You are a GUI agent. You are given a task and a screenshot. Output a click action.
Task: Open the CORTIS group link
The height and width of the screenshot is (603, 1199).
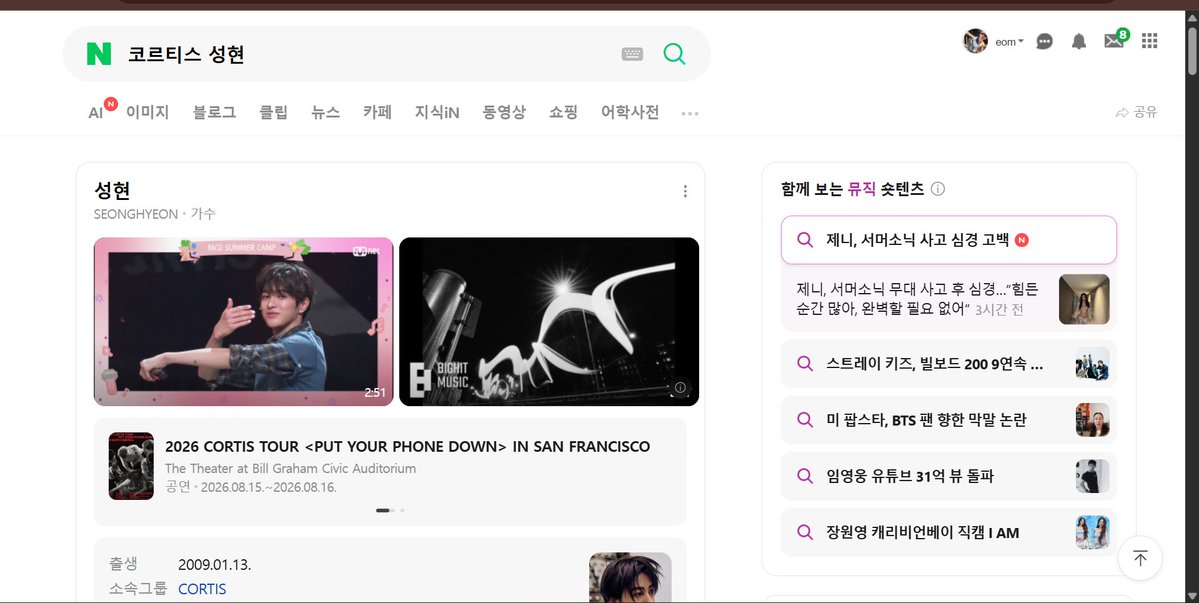(x=202, y=589)
